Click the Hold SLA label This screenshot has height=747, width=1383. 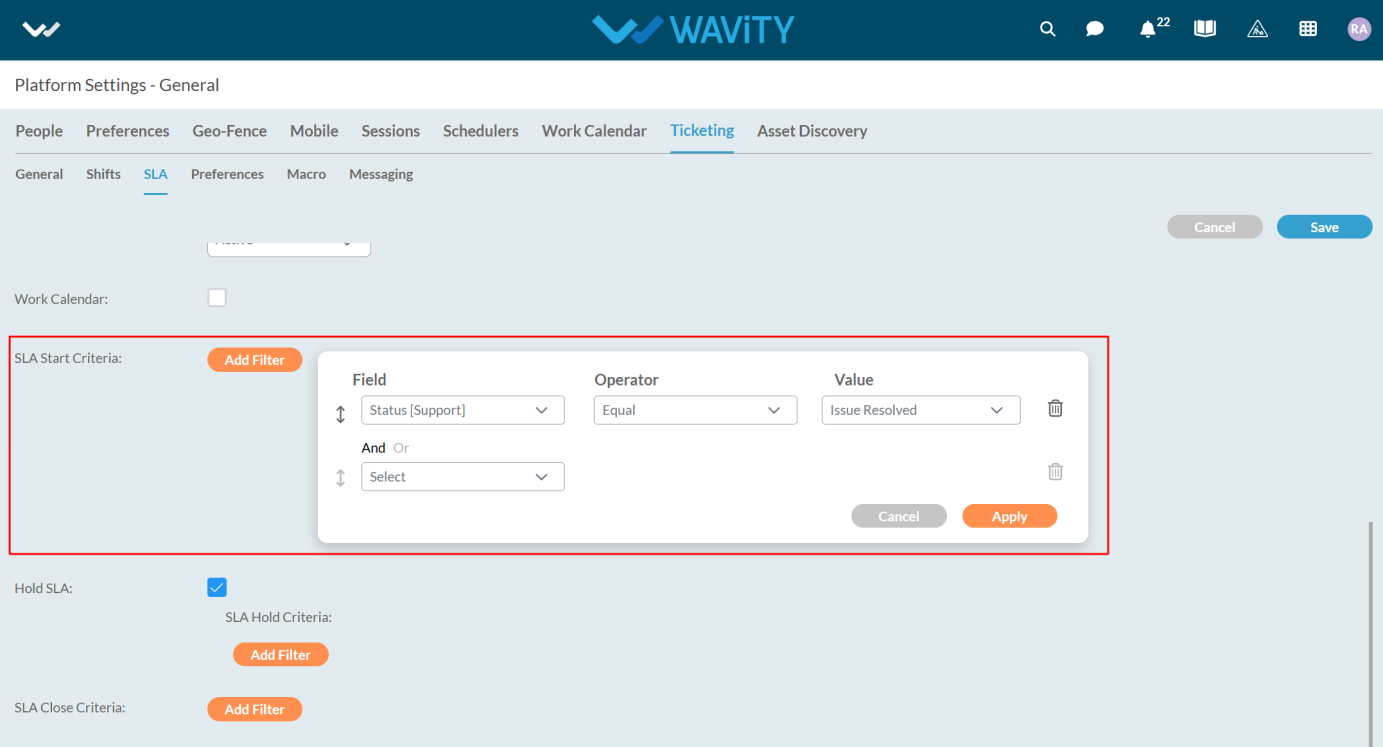[44, 588]
